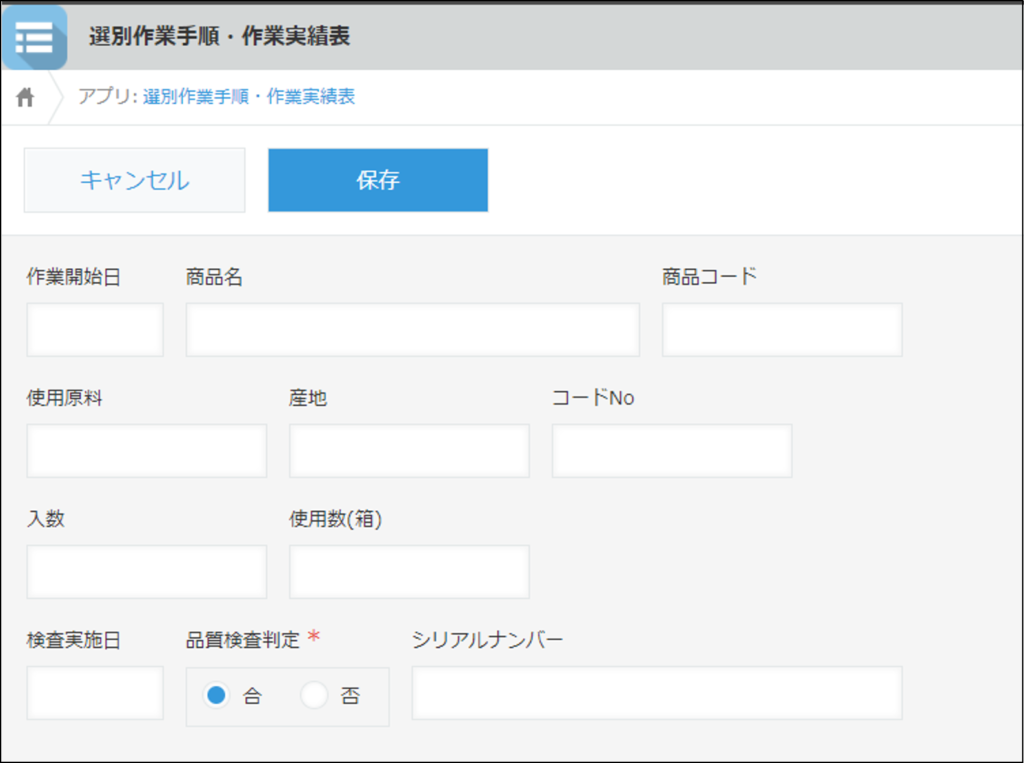The height and width of the screenshot is (763, 1024).
Task: Focus the シリアルナンバー text field
Action: pos(656,693)
